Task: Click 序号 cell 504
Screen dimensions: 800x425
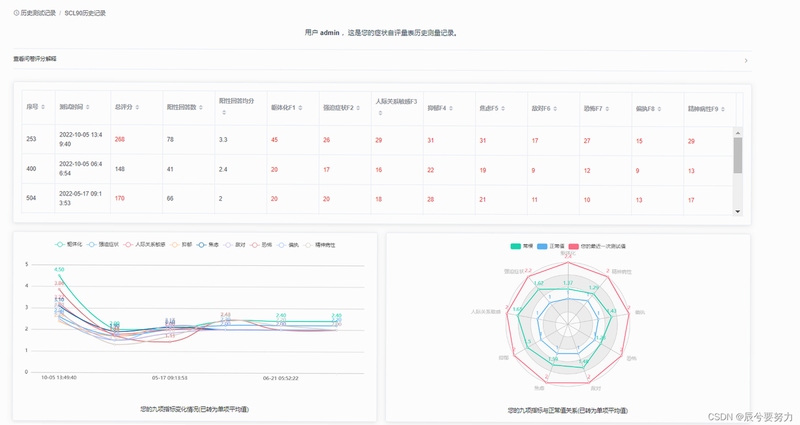Action: point(31,198)
